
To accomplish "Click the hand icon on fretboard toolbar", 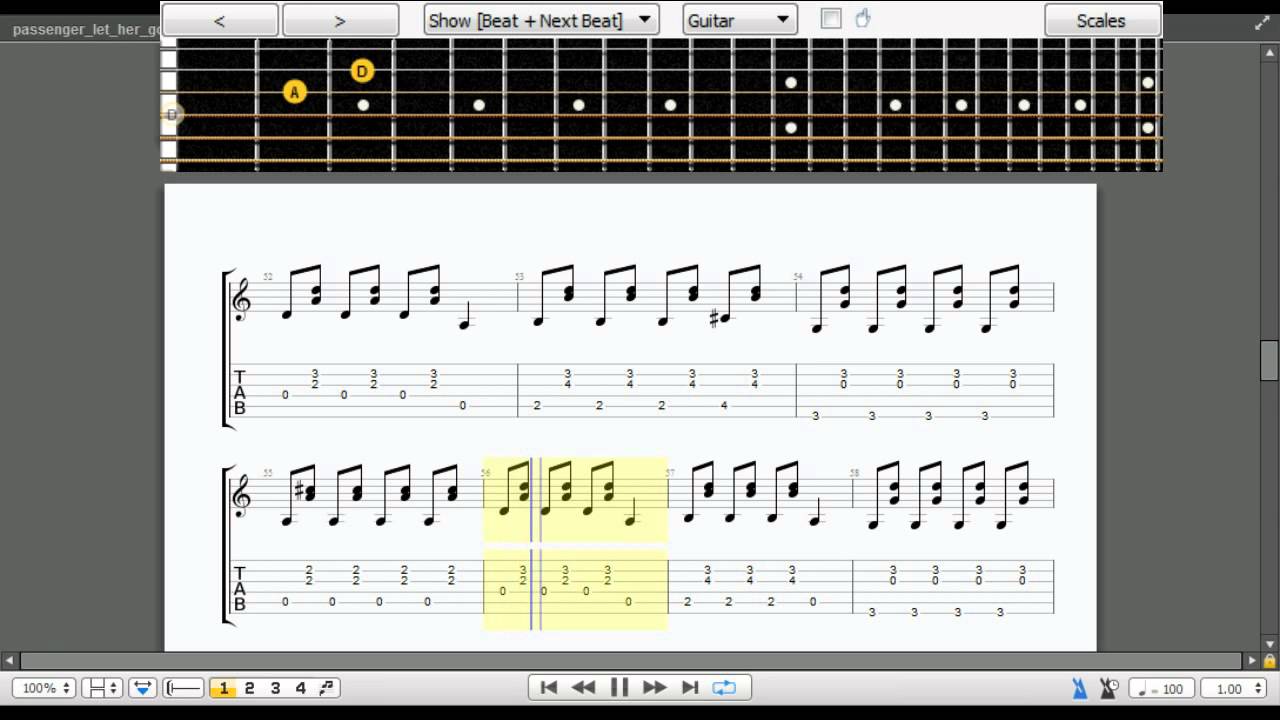I will point(863,19).
